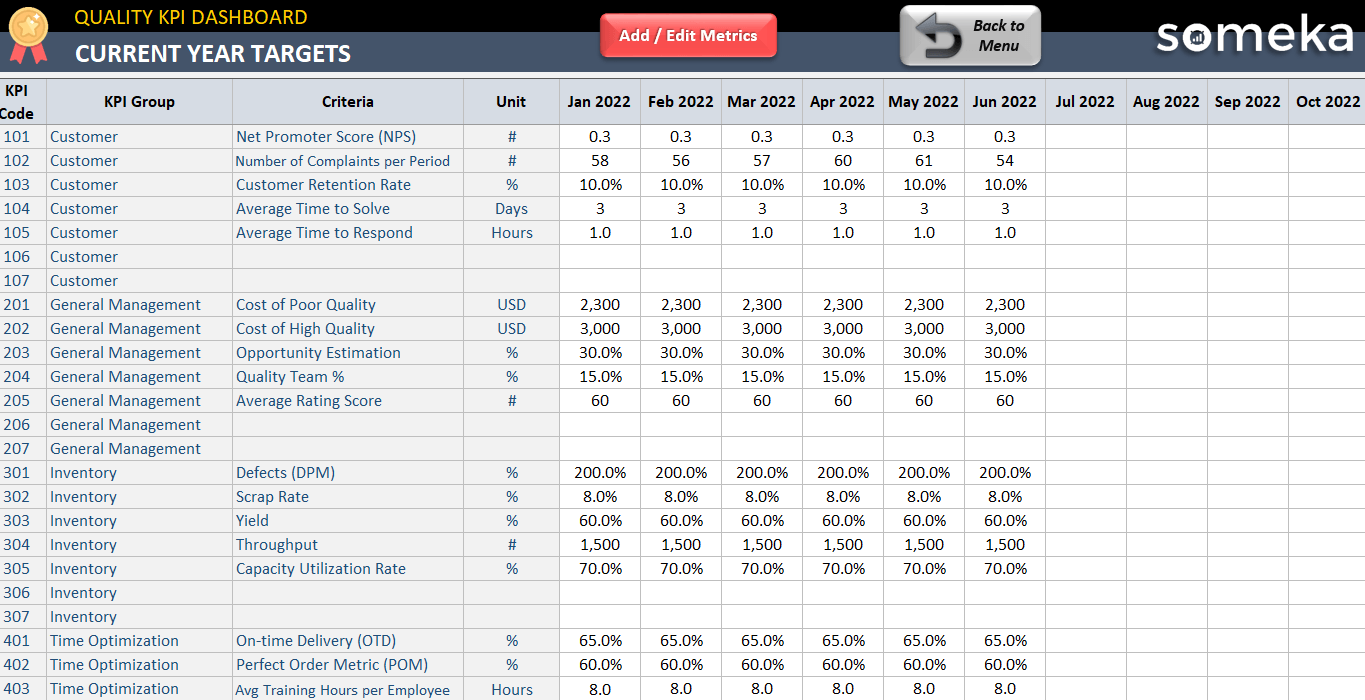This screenshot has width=1365, height=700.
Task: Select Jun 2022 complaints target value 54
Action: (x=1005, y=161)
